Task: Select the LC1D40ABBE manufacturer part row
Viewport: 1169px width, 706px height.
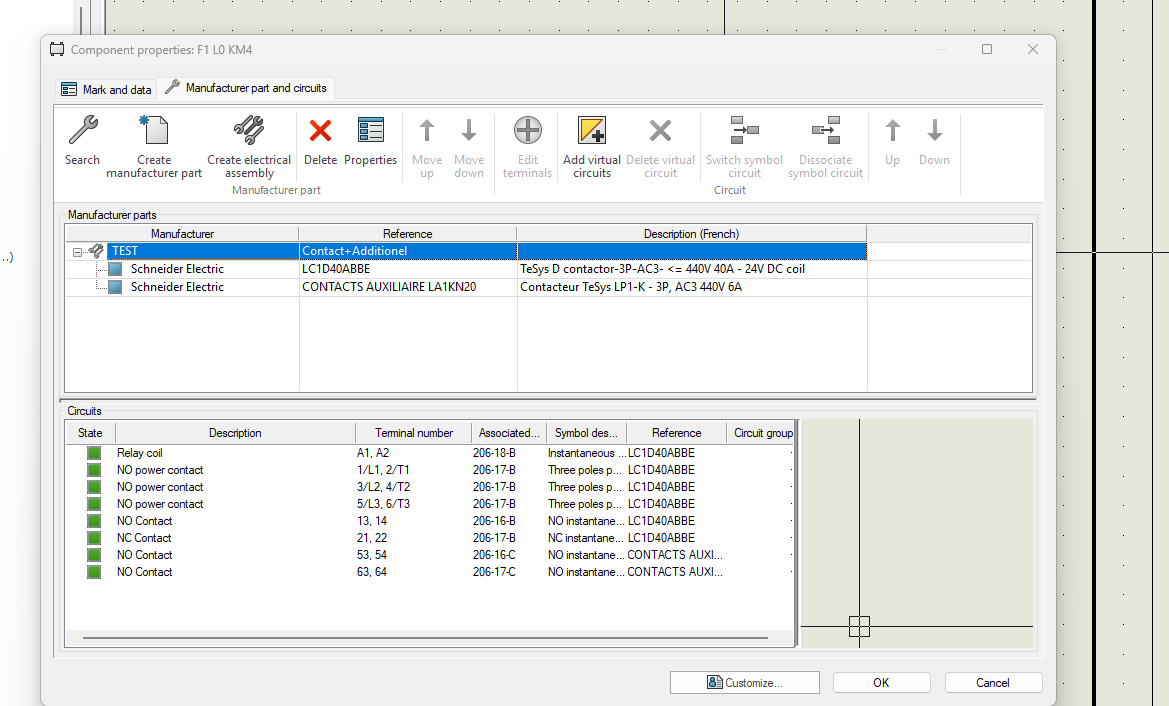Action: click(x=335, y=269)
